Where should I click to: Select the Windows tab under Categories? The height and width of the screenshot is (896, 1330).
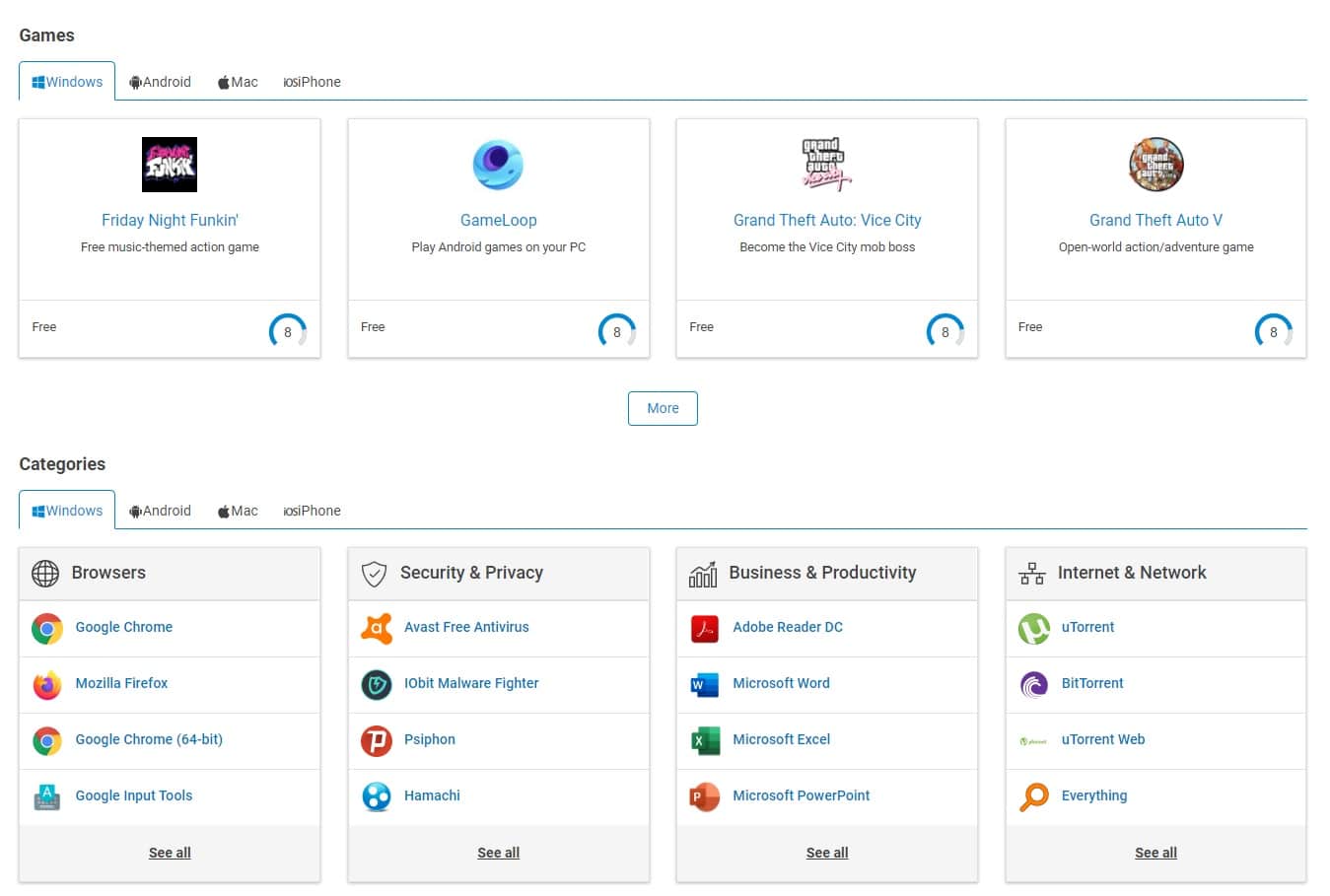tap(67, 511)
